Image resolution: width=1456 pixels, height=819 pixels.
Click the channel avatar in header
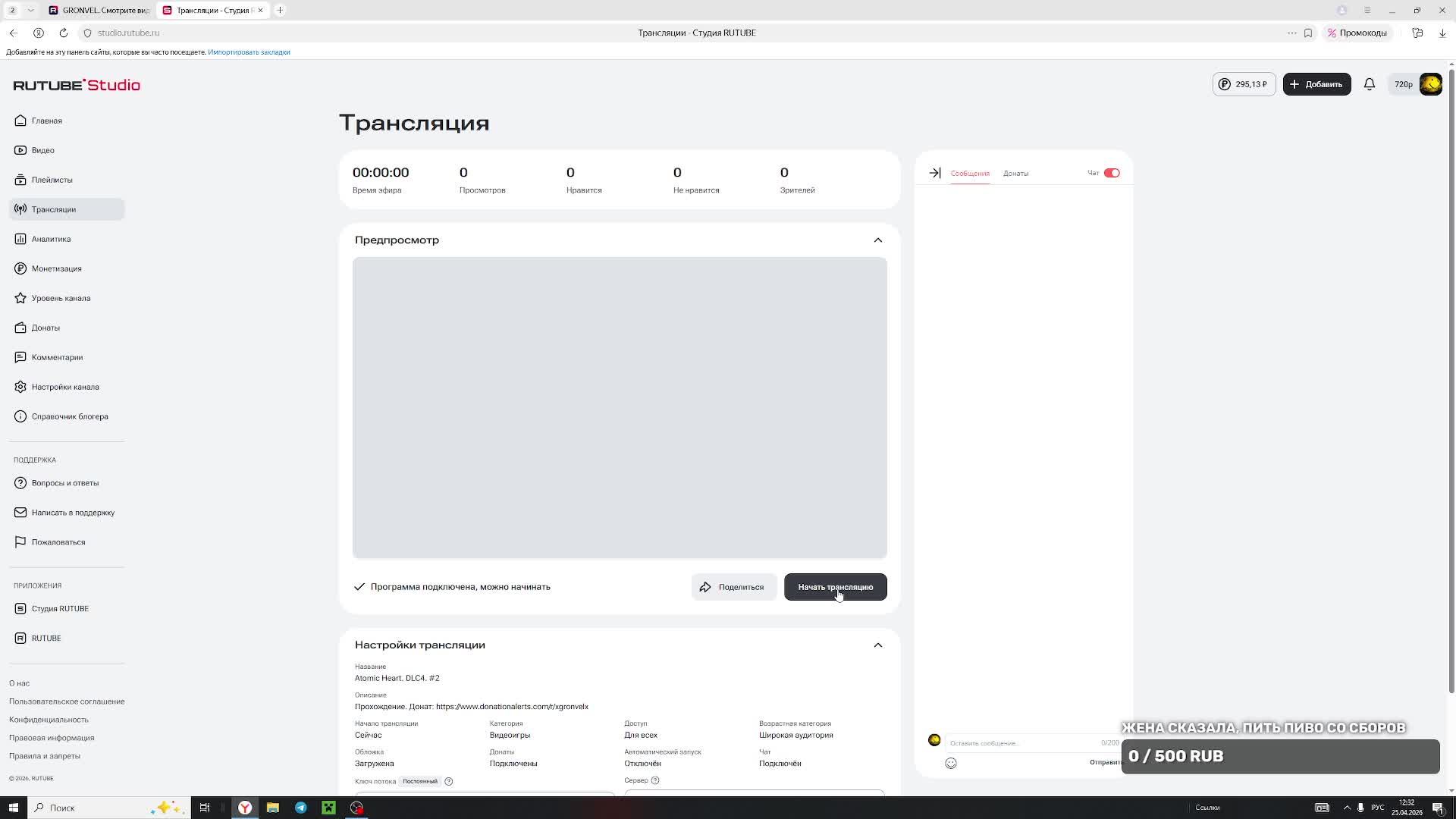coord(1430,84)
